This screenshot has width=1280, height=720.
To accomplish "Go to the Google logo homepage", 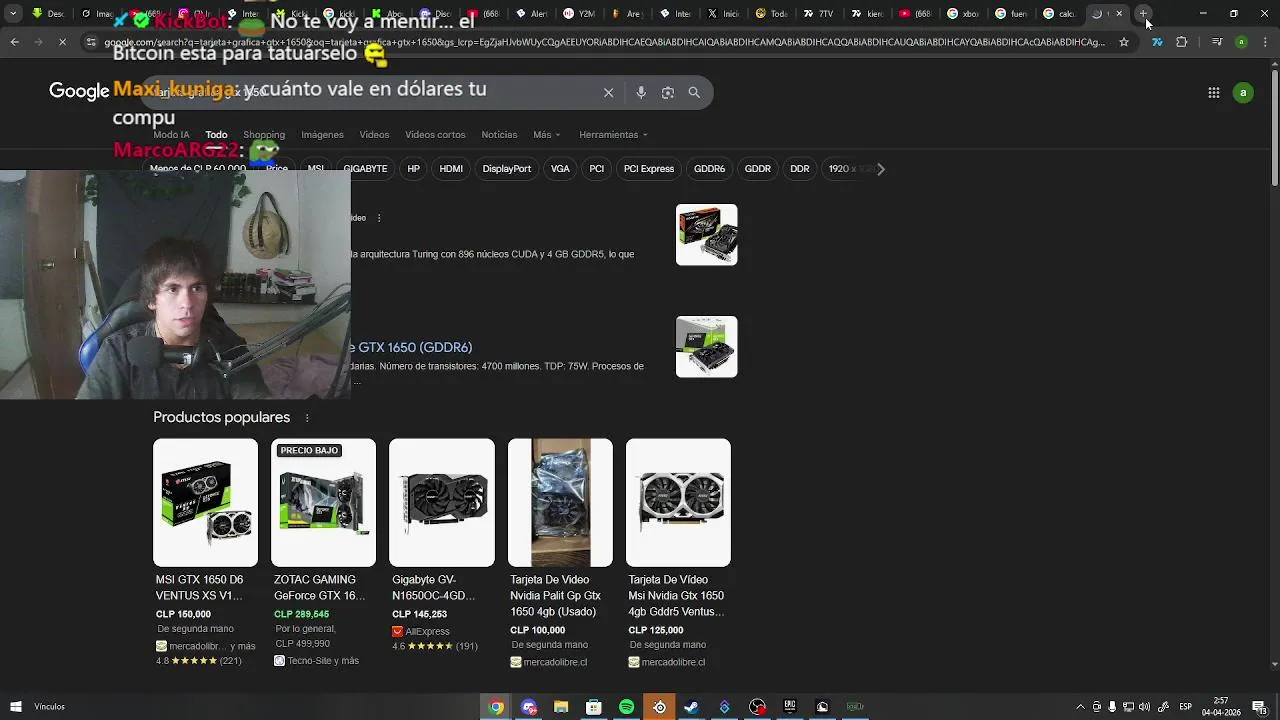I will pyautogui.click(x=79, y=91).
